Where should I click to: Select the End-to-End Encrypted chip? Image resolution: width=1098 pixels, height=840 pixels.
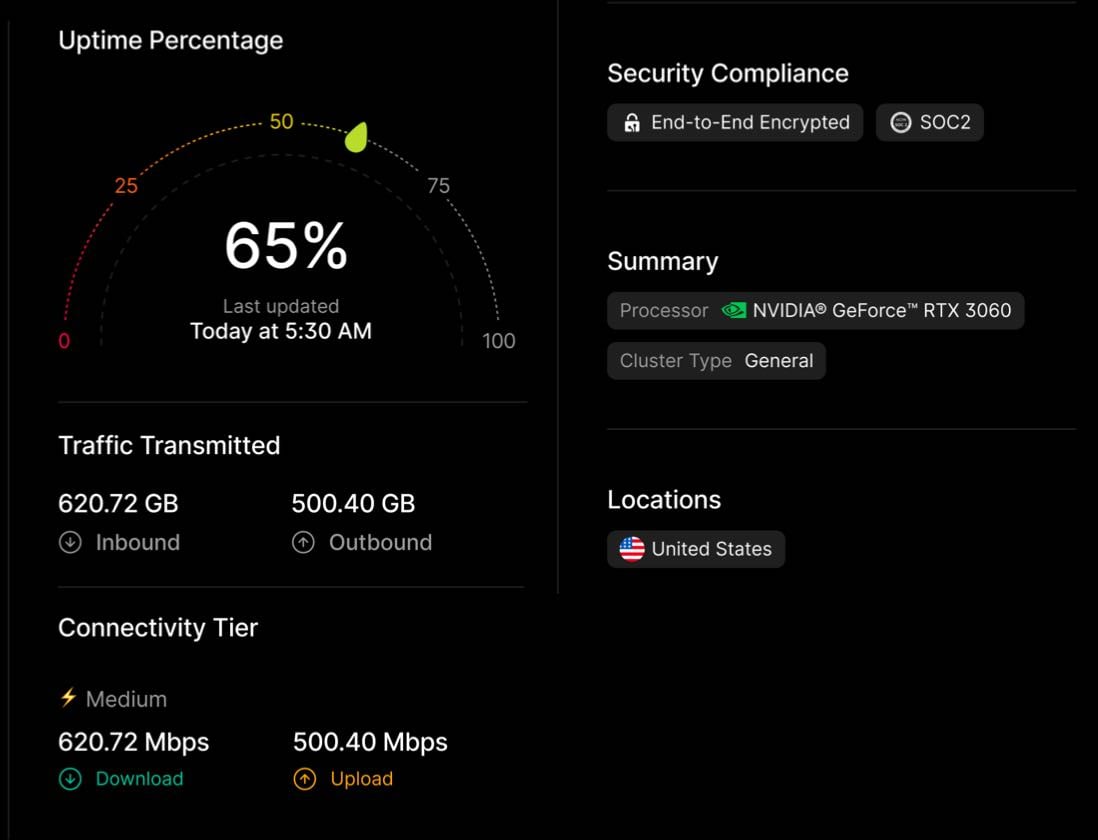(735, 122)
